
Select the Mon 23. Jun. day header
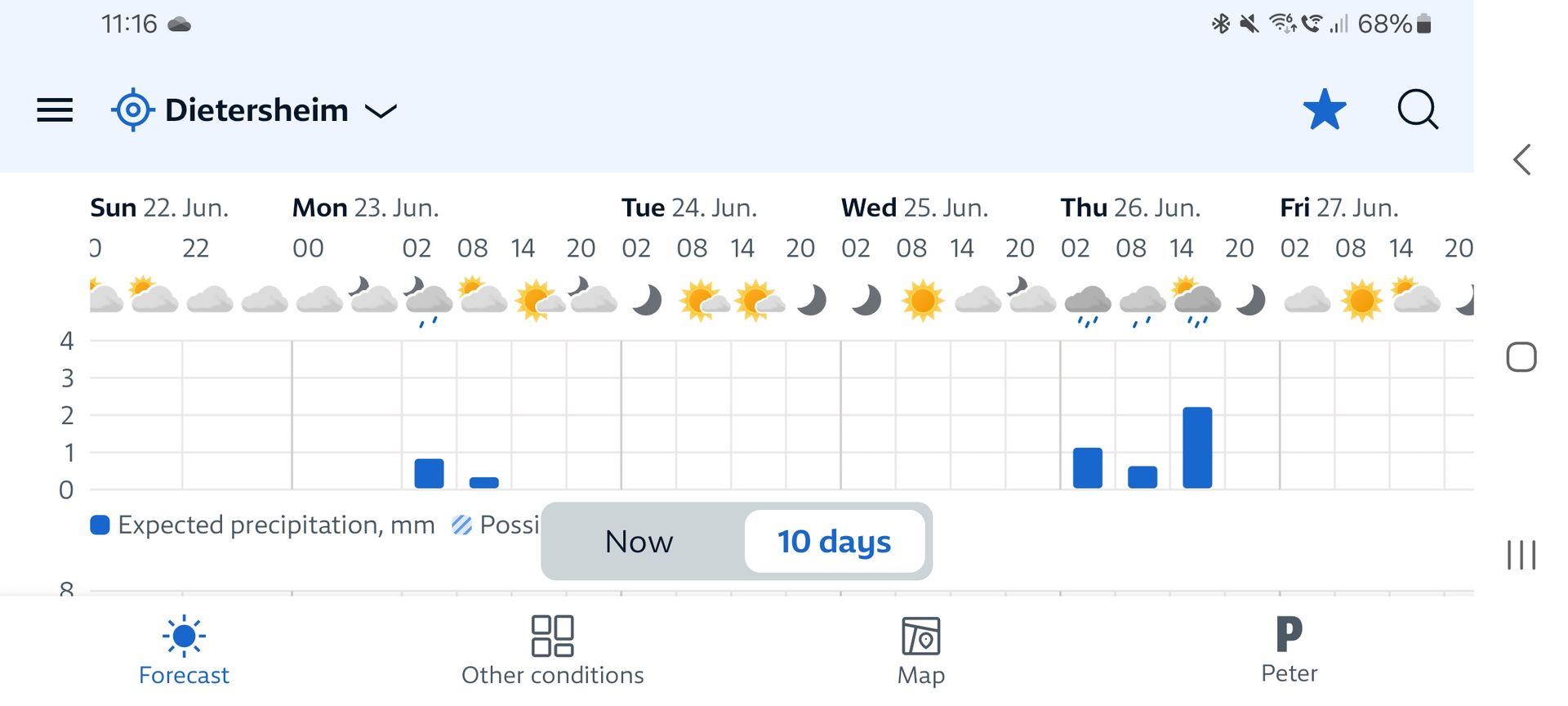point(365,208)
